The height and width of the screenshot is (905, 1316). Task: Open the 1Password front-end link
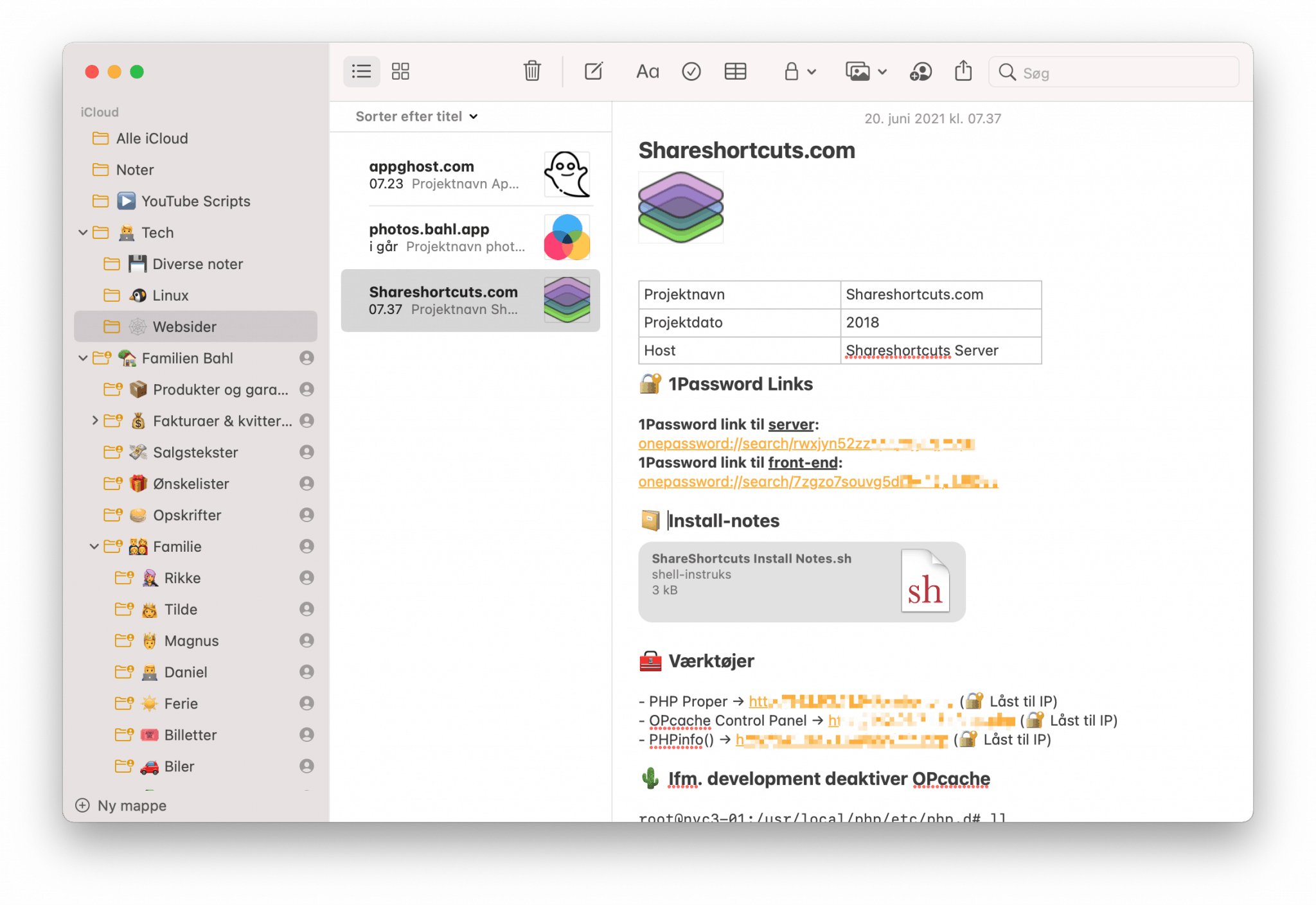coord(818,482)
